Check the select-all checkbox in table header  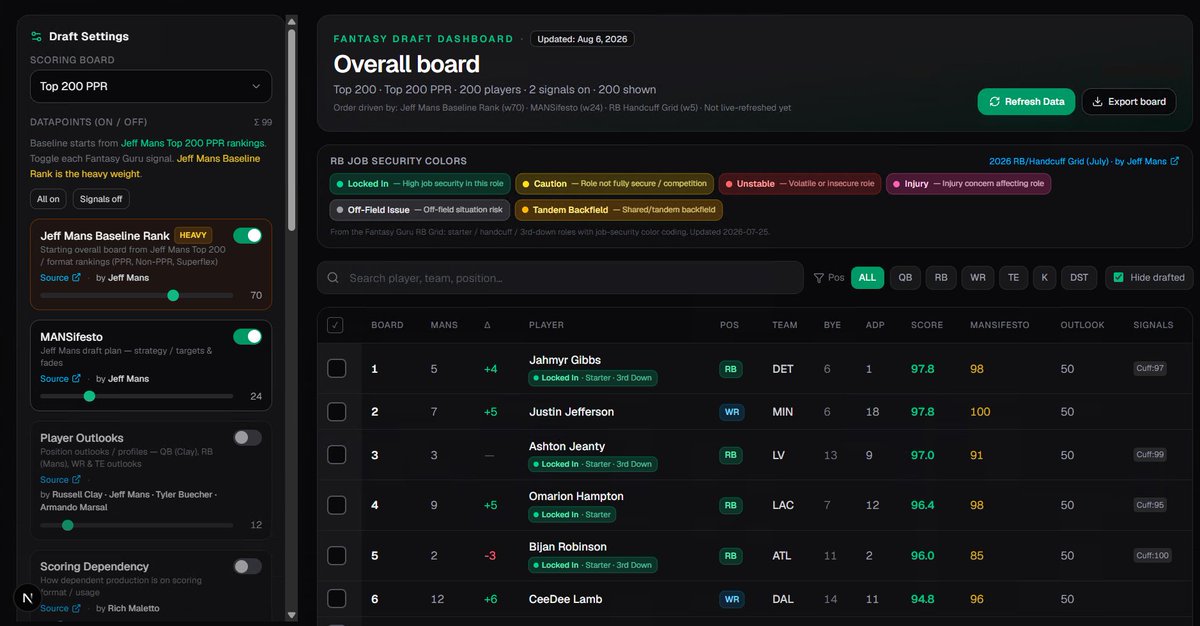[335, 325]
